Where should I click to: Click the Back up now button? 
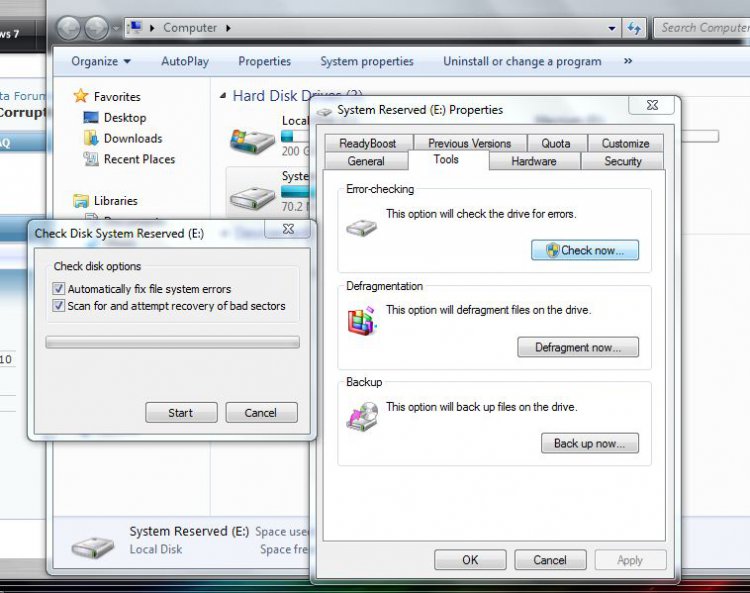pyautogui.click(x=589, y=443)
